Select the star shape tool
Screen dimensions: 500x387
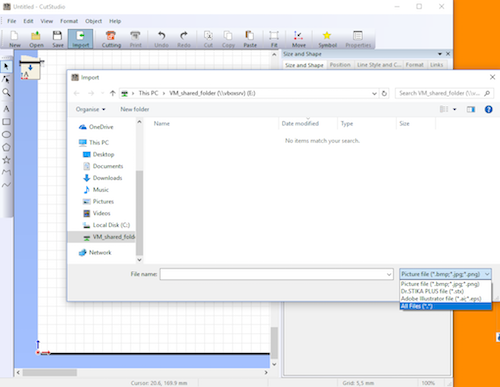click(6, 160)
